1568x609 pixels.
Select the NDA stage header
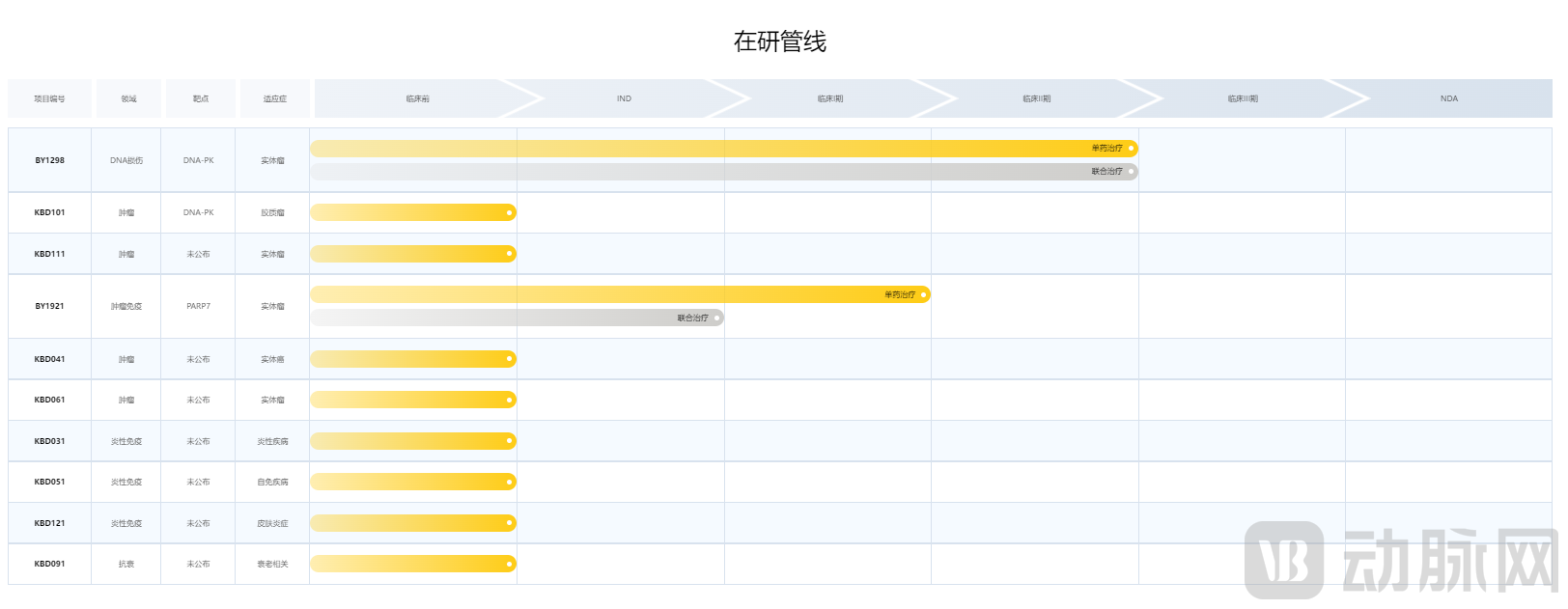[x=1449, y=98]
